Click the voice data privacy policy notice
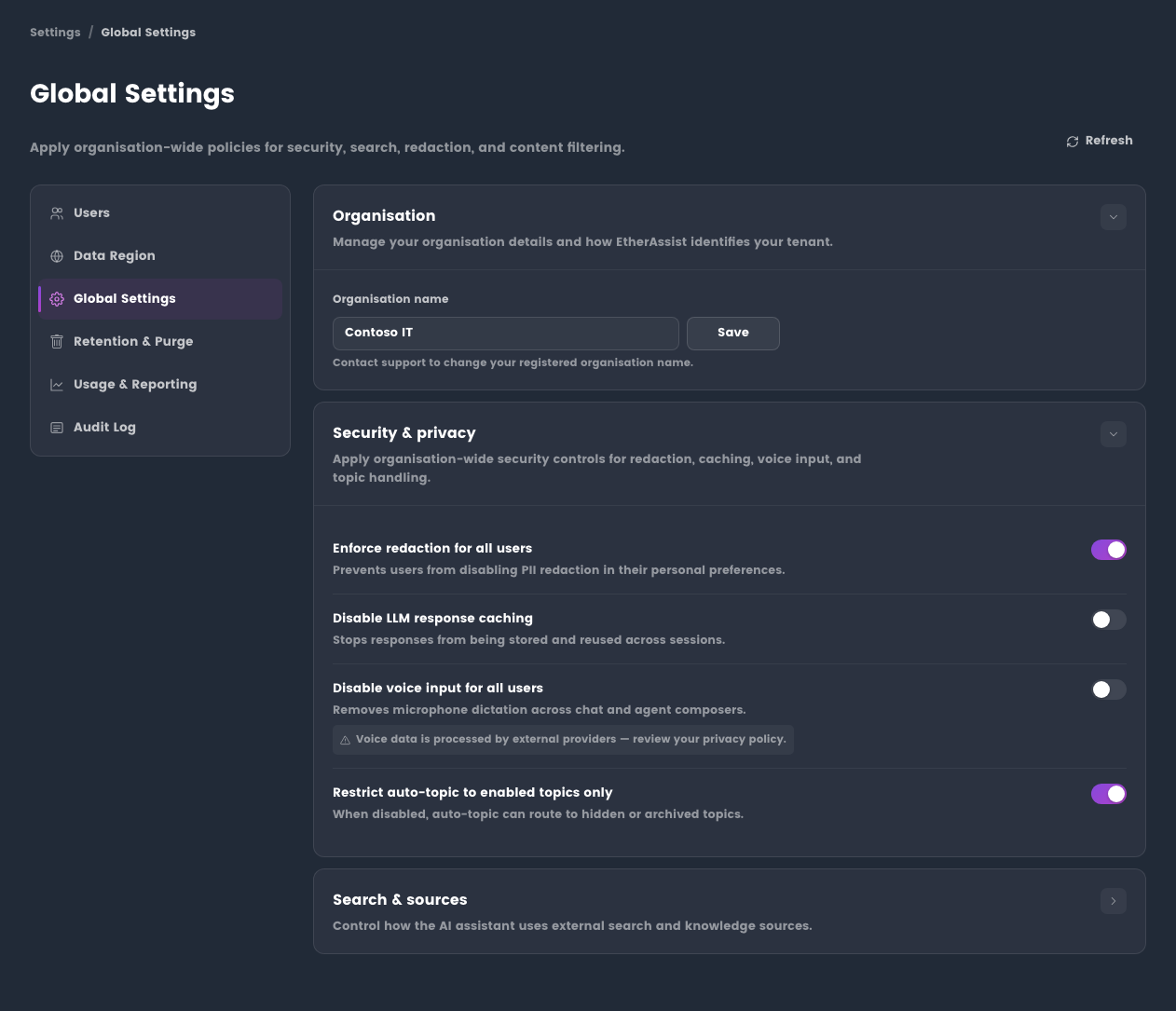Image resolution: width=1176 pixels, height=1011 pixels. (564, 740)
